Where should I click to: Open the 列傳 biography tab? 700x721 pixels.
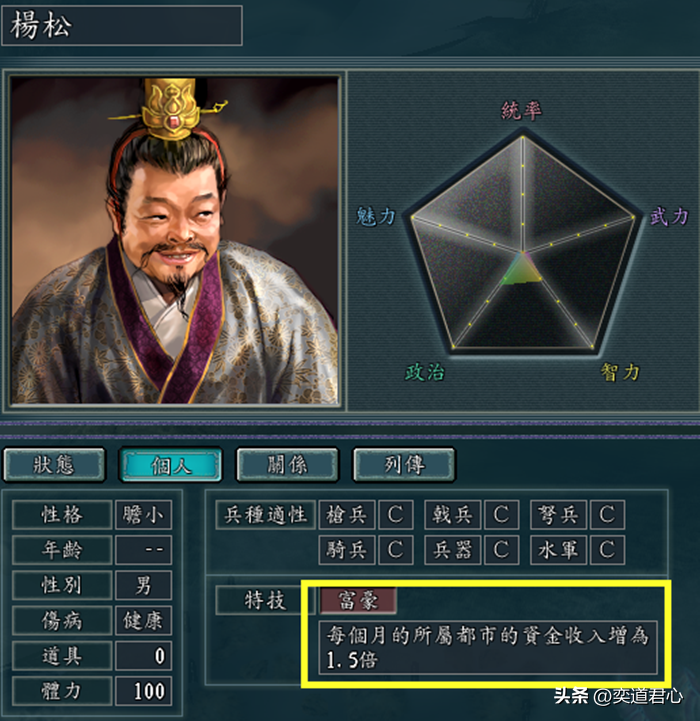pyautogui.click(x=404, y=465)
